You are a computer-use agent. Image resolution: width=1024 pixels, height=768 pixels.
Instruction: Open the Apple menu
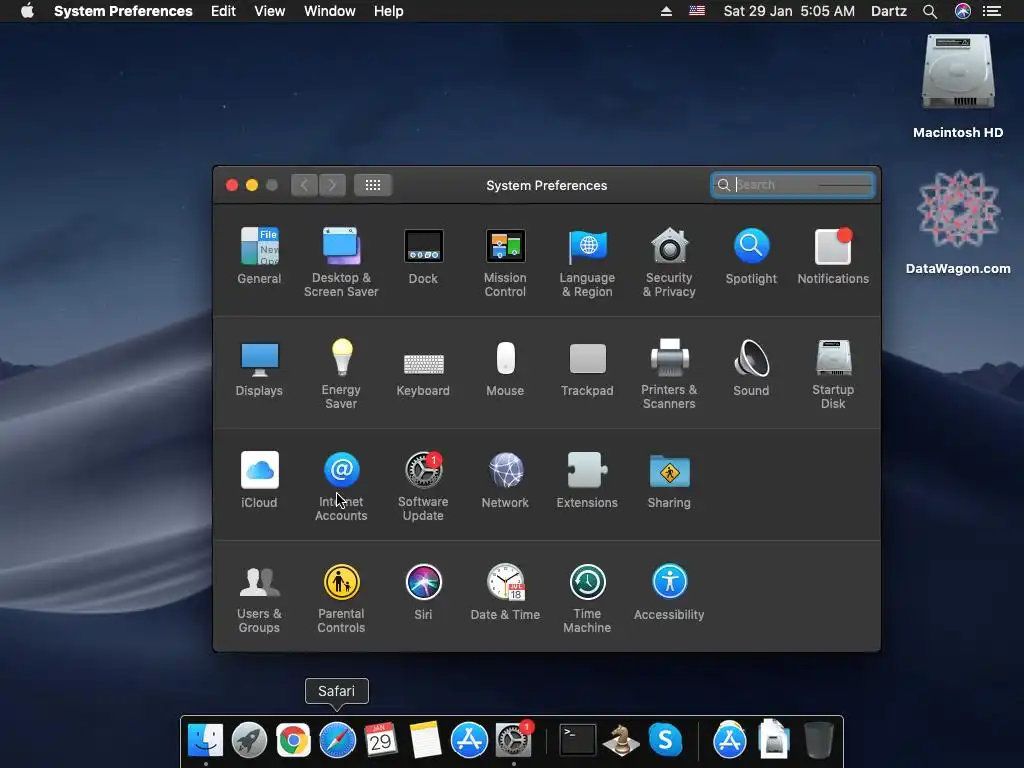point(27,11)
